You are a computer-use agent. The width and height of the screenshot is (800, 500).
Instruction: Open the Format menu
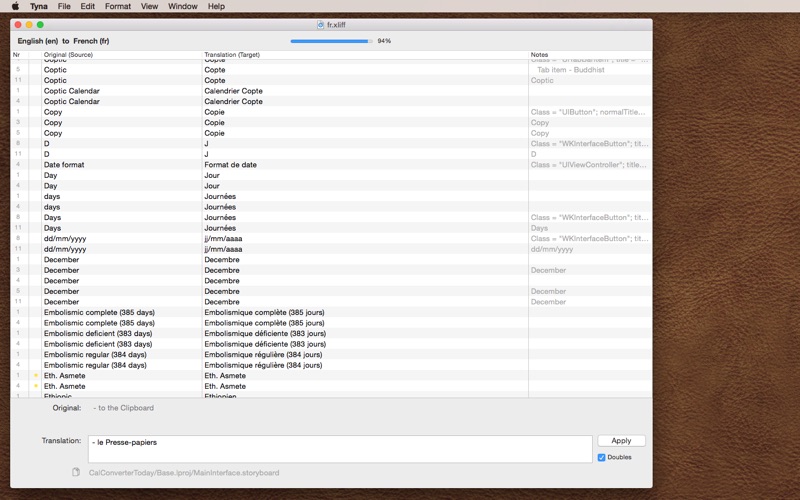point(117,6)
